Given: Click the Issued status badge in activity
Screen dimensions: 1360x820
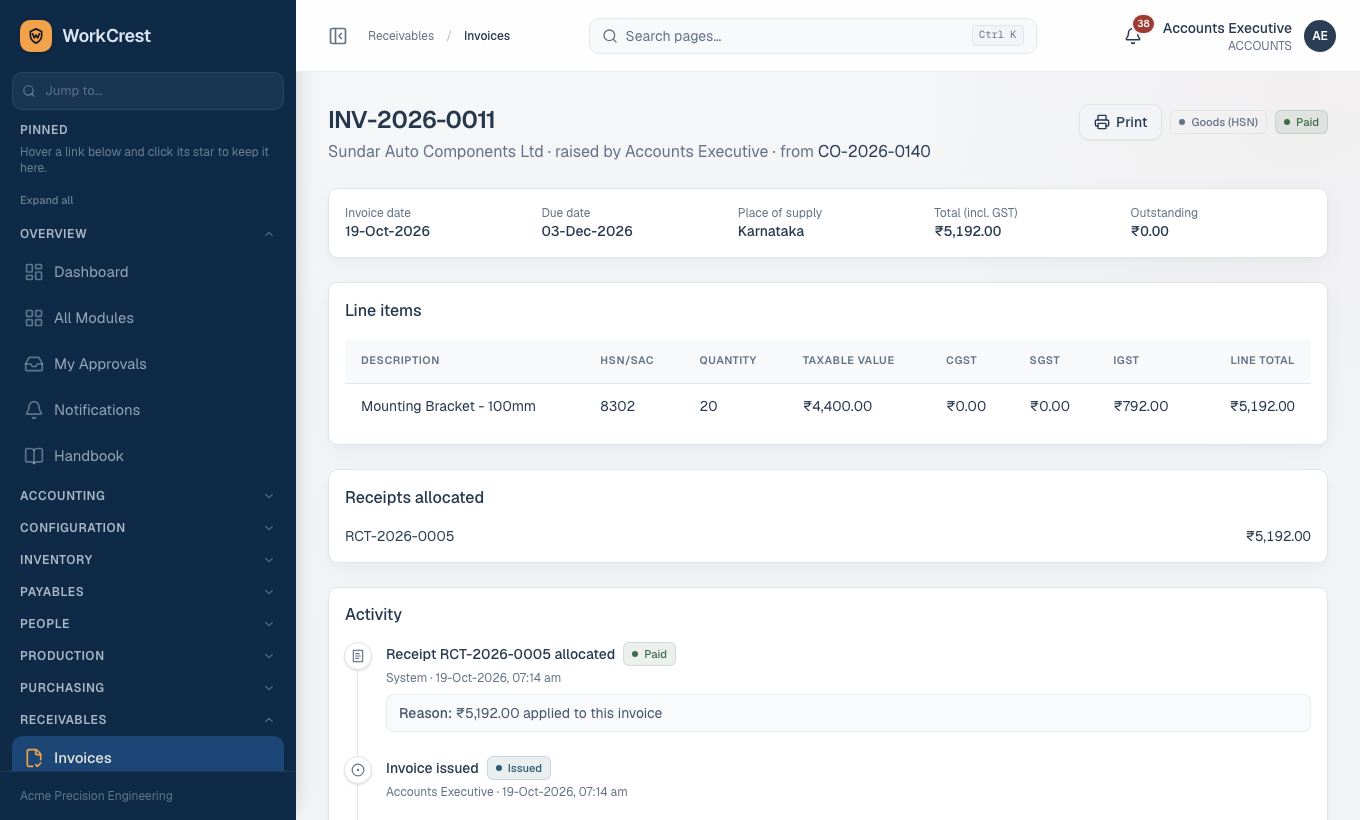Looking at the screenshot, I should (x=519, y=769).
